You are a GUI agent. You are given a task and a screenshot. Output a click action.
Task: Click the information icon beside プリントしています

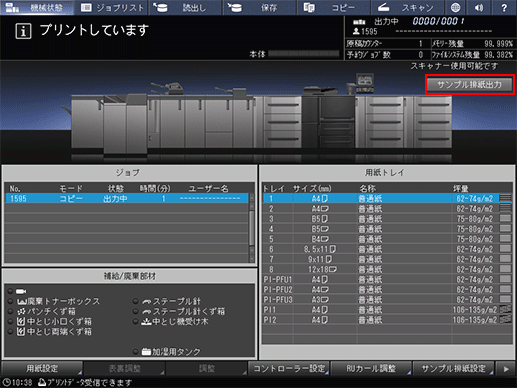click(x=23, y=31)
